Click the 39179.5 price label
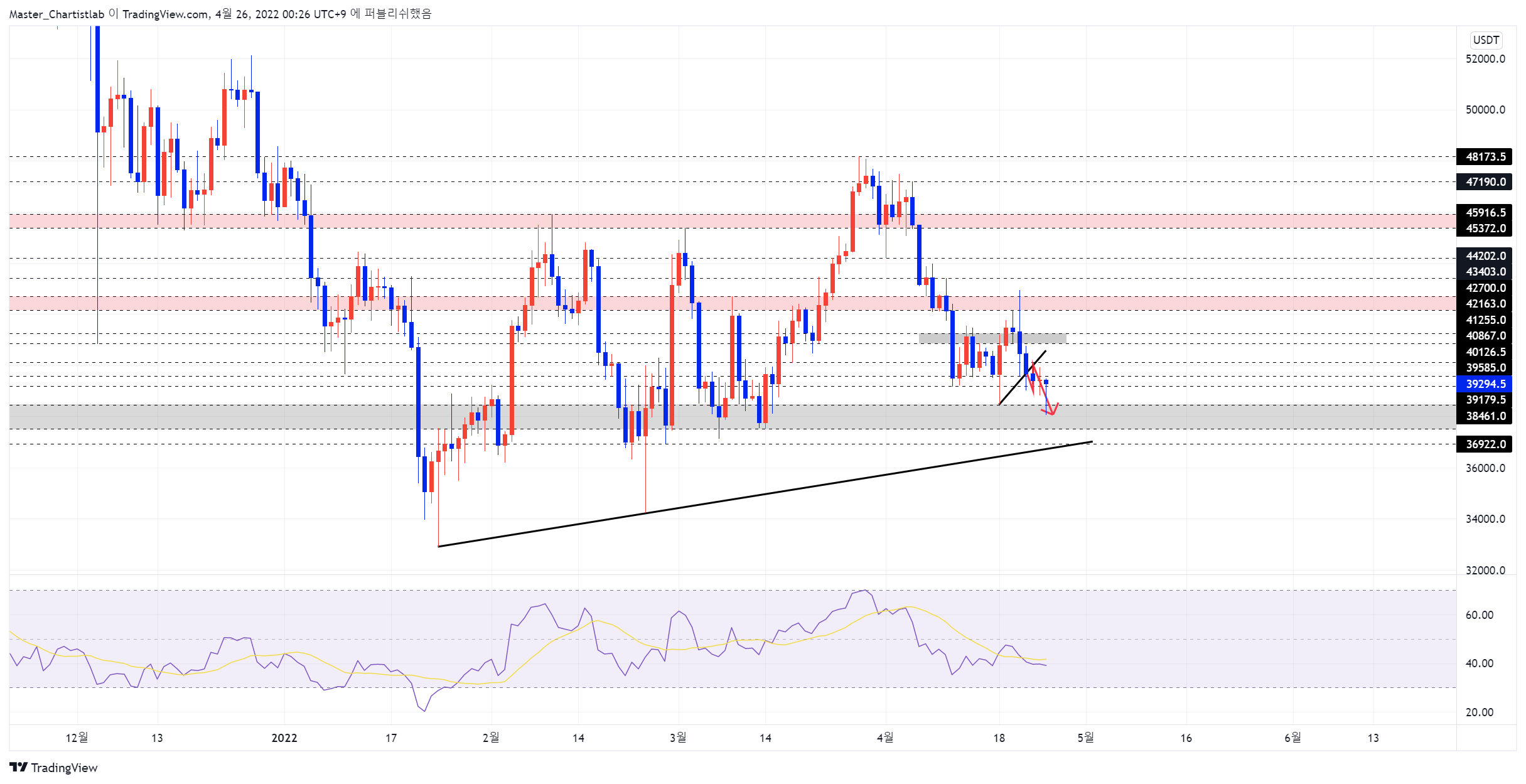Image resolution: width=1526 pixels, height=784 pixels. (x=1485, y=400)
